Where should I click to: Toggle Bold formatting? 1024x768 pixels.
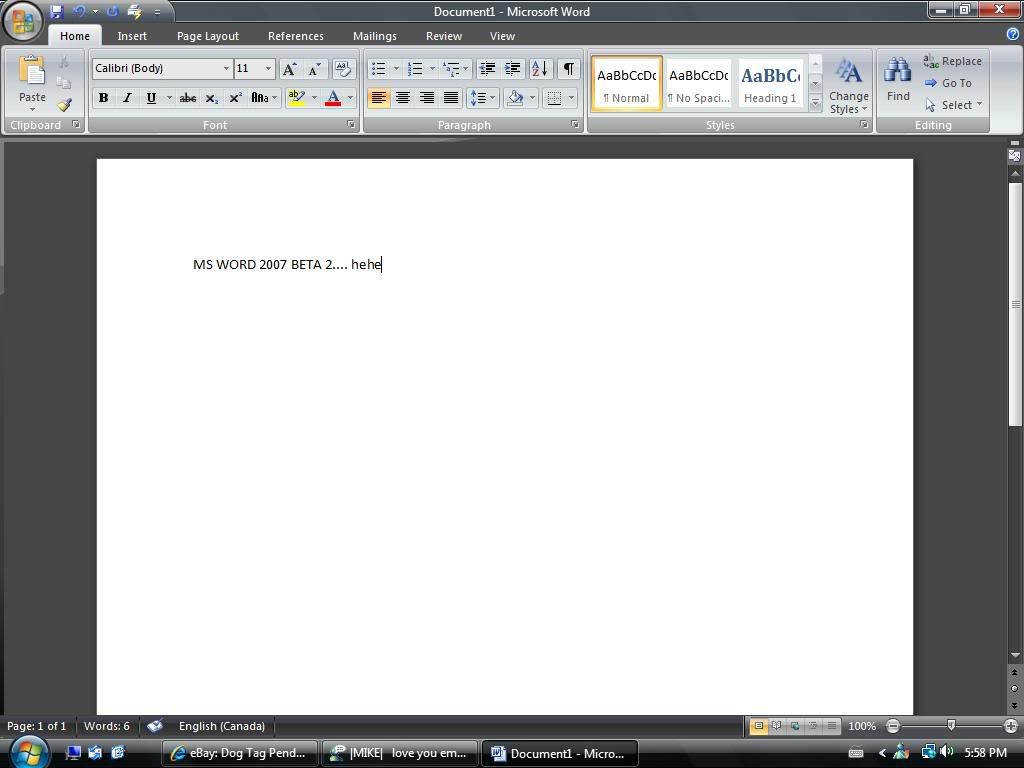tap(103, 98)
